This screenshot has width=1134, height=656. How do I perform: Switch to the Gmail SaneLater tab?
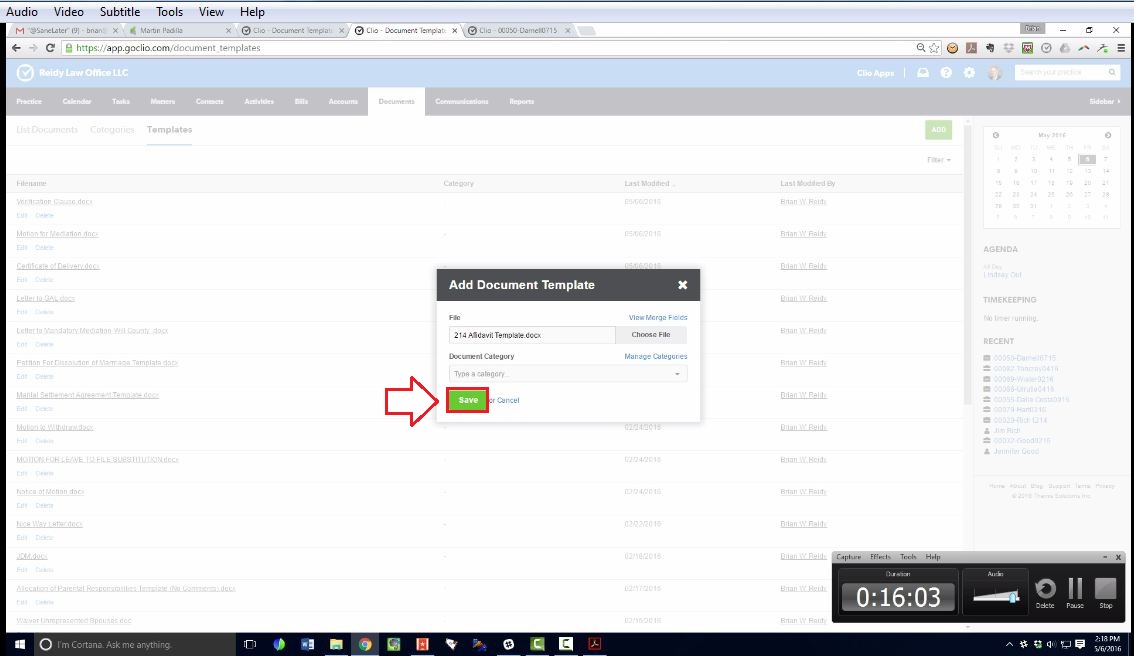65,30
